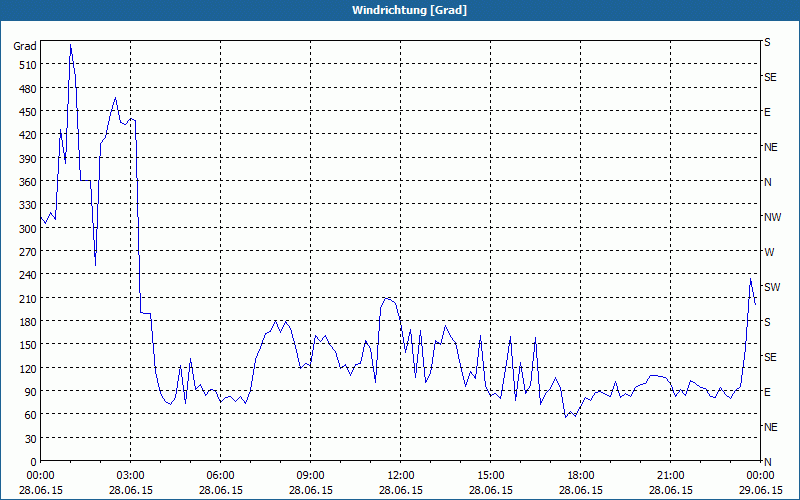Select the 180 degree axis label
The height and width of the screenshot is (500, 800).
tap(28, 322)
